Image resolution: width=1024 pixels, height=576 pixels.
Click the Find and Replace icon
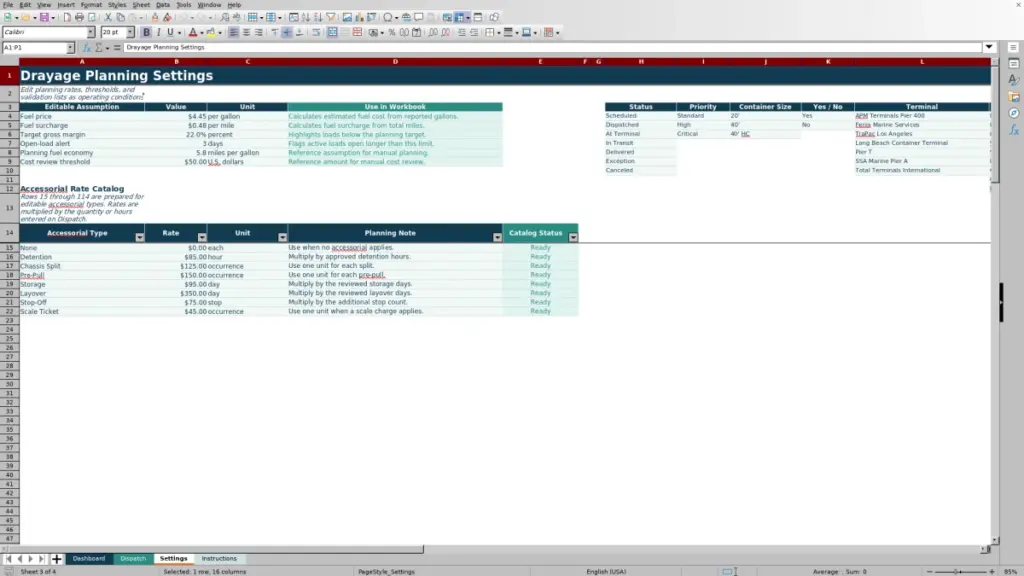pos(225,18)
